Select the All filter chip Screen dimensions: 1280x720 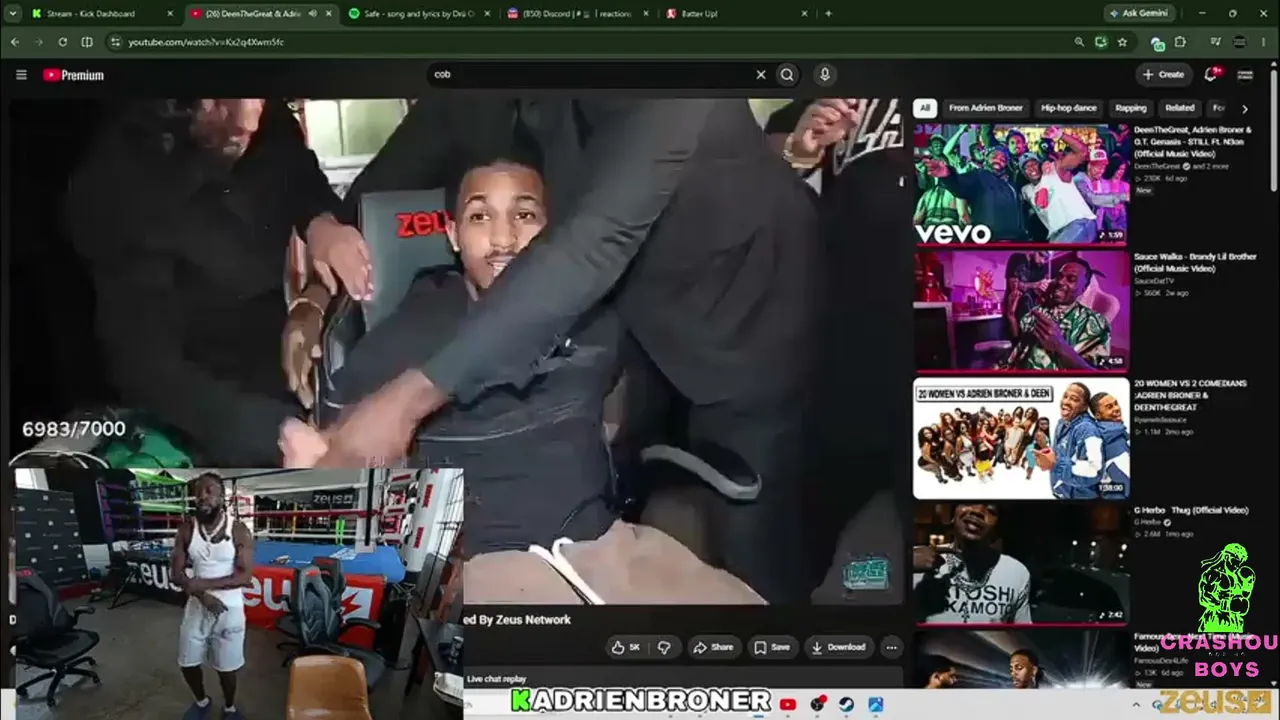925,108
